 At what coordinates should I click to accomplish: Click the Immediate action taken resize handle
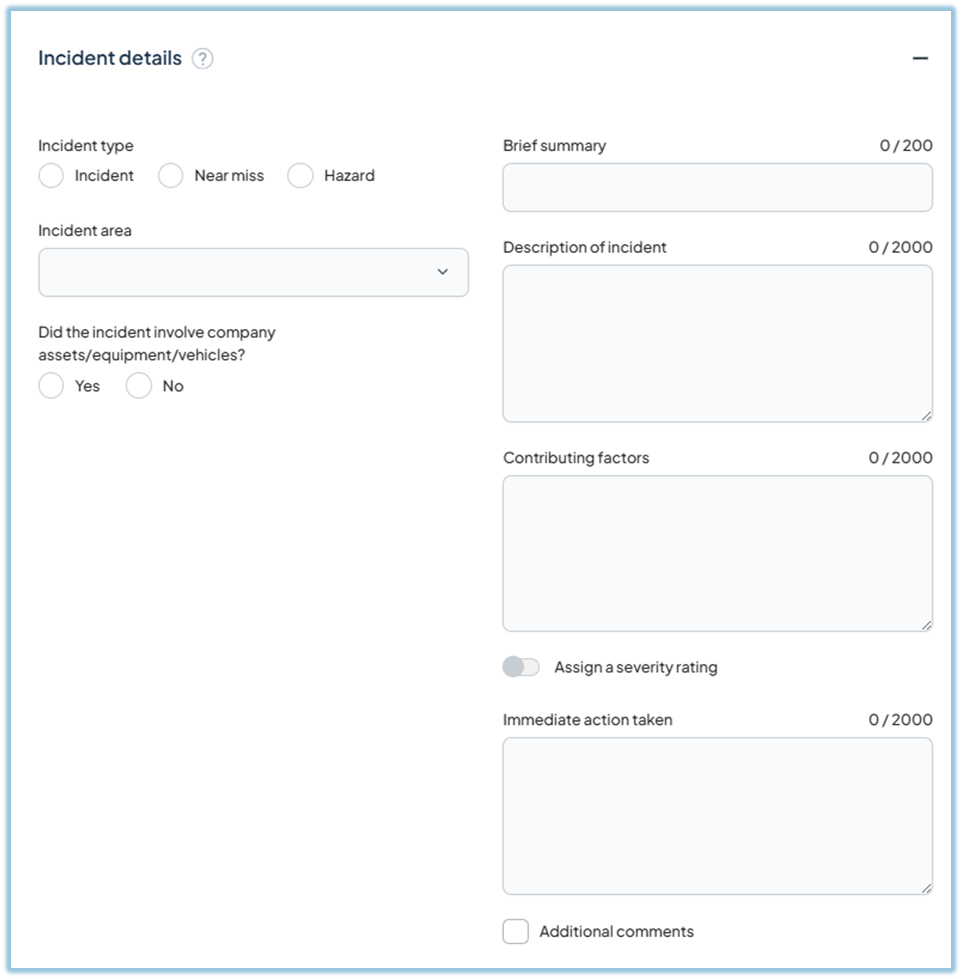coord(925,888)
